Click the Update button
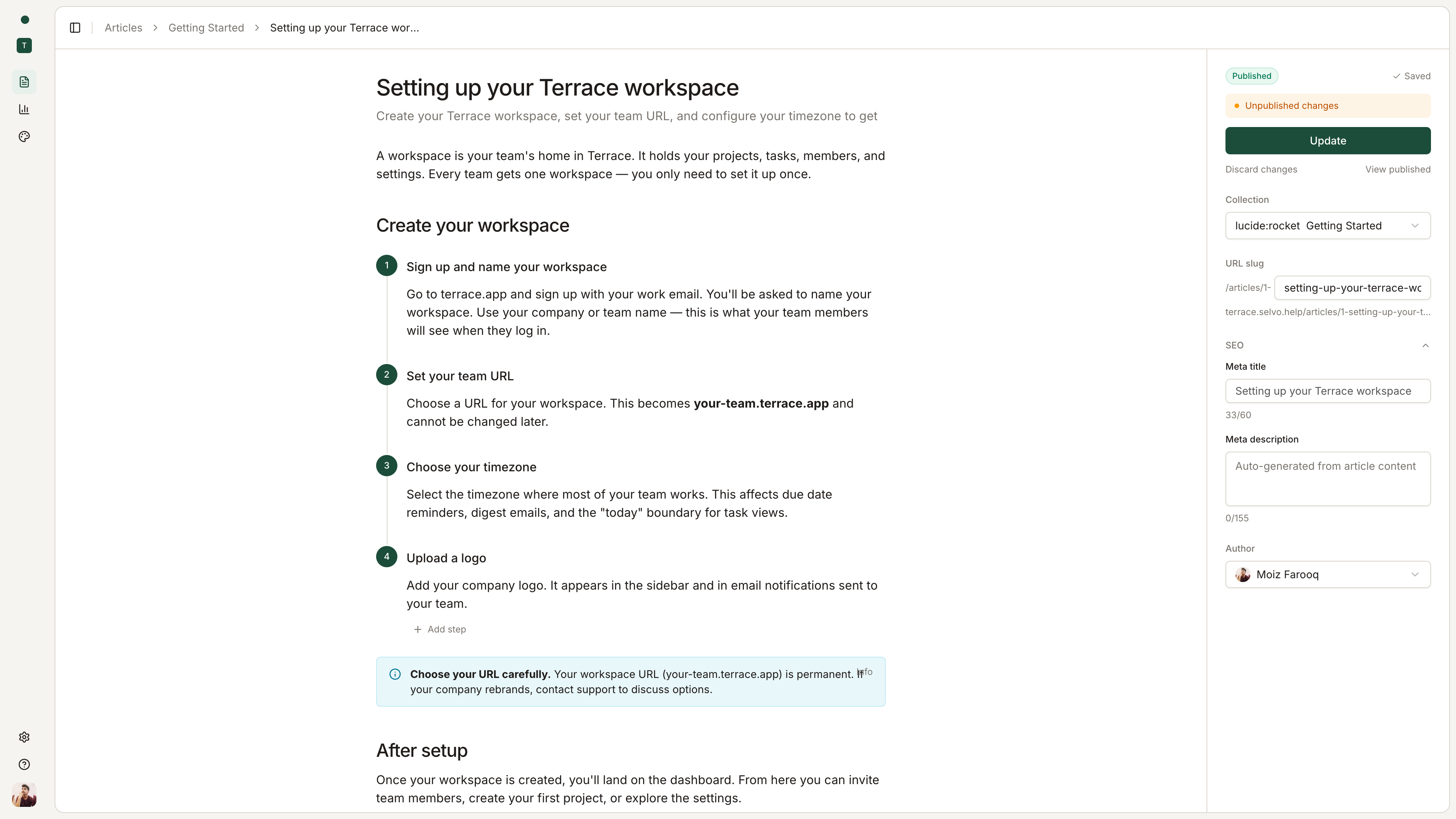 (1328, 141)
